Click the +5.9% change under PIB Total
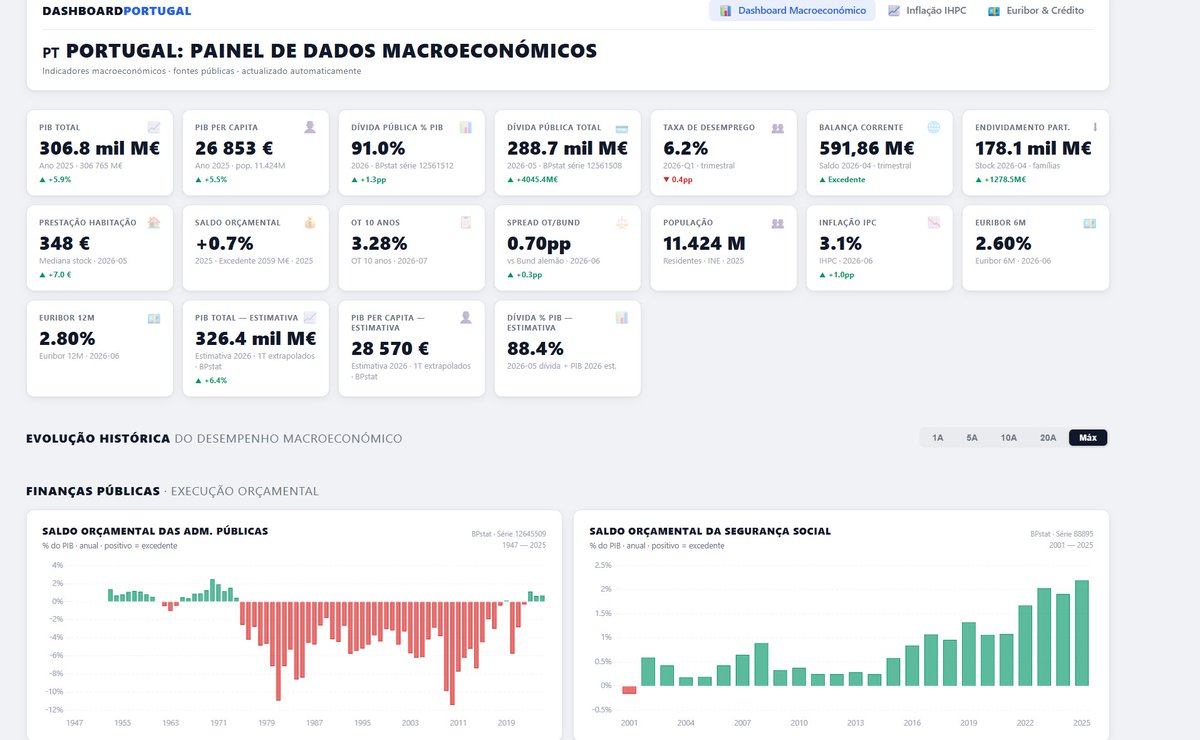The height and width of the screenshot is (740, 1200). (x=55, y=179)
